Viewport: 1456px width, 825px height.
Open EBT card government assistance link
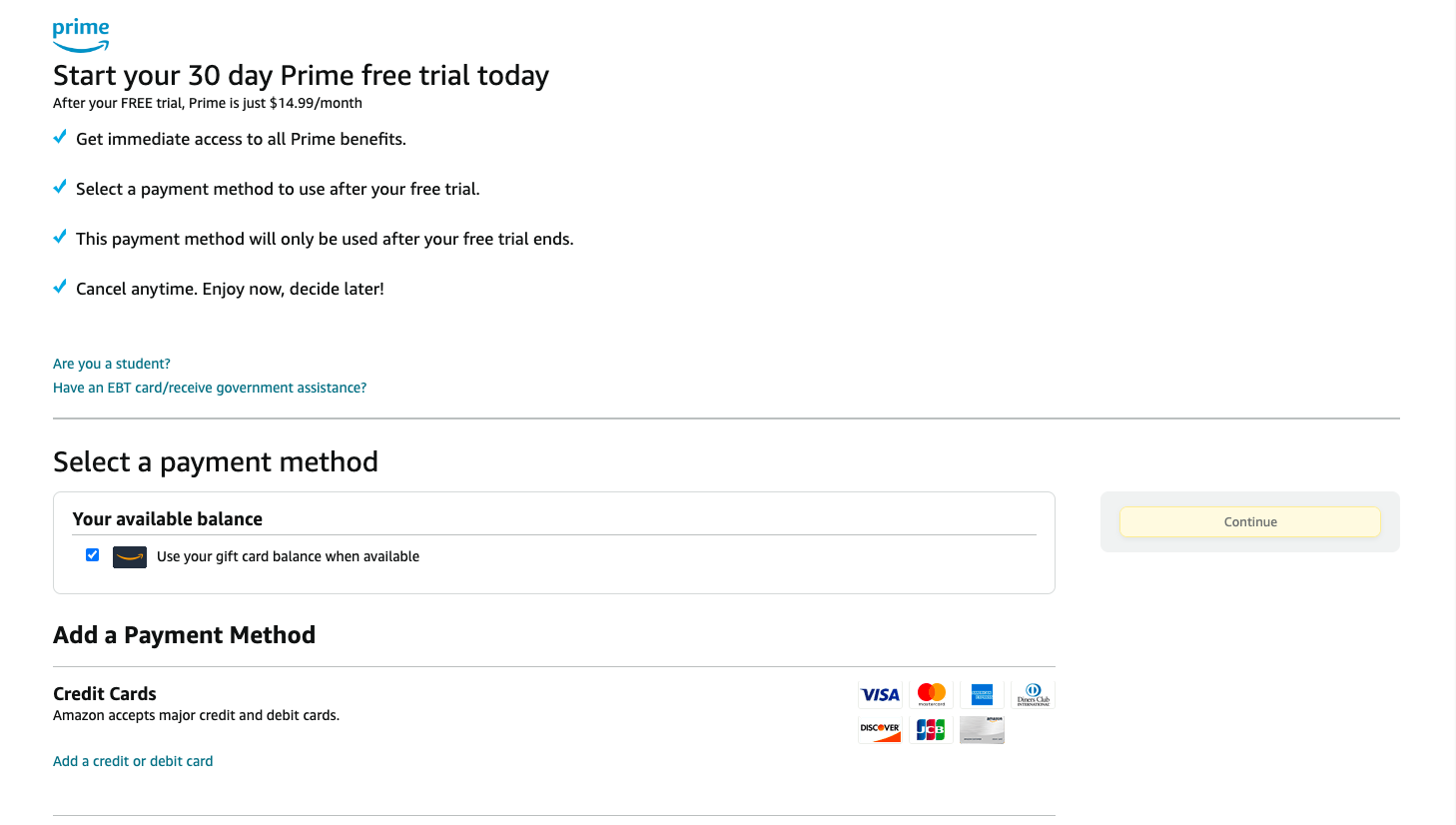tap(209, 388)
